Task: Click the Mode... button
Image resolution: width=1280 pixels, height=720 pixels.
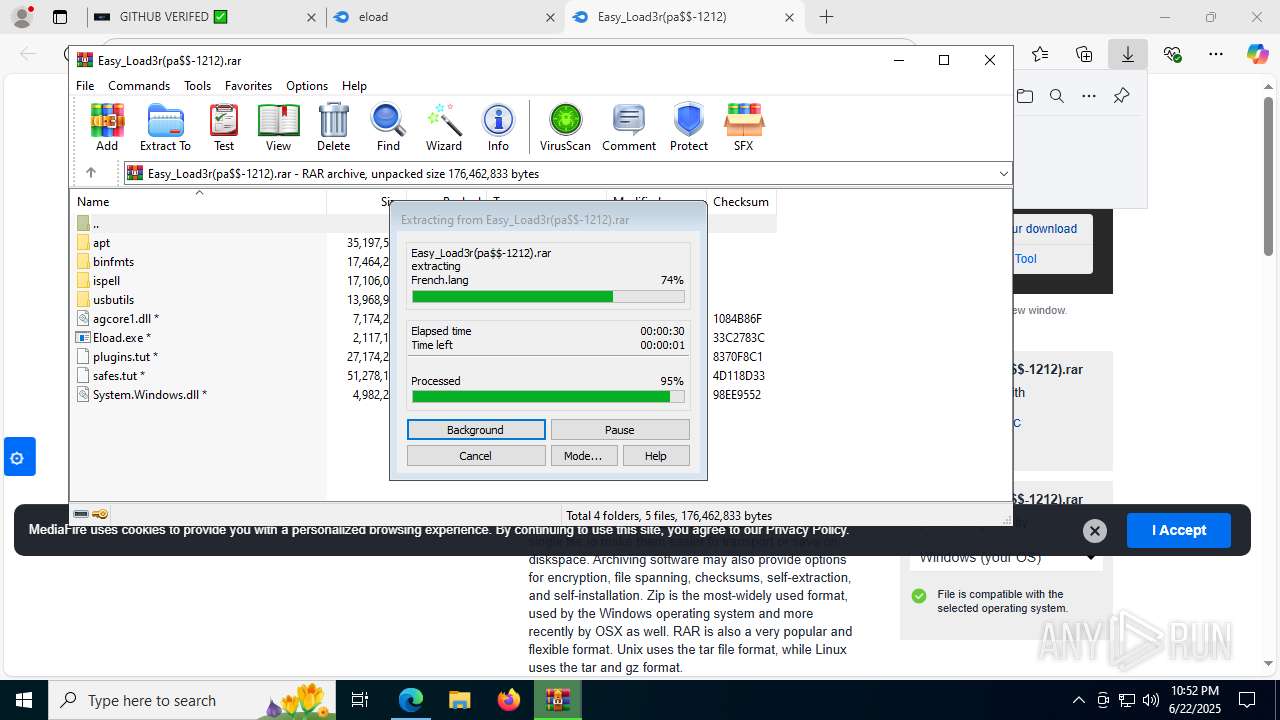Action: point(583,455)
